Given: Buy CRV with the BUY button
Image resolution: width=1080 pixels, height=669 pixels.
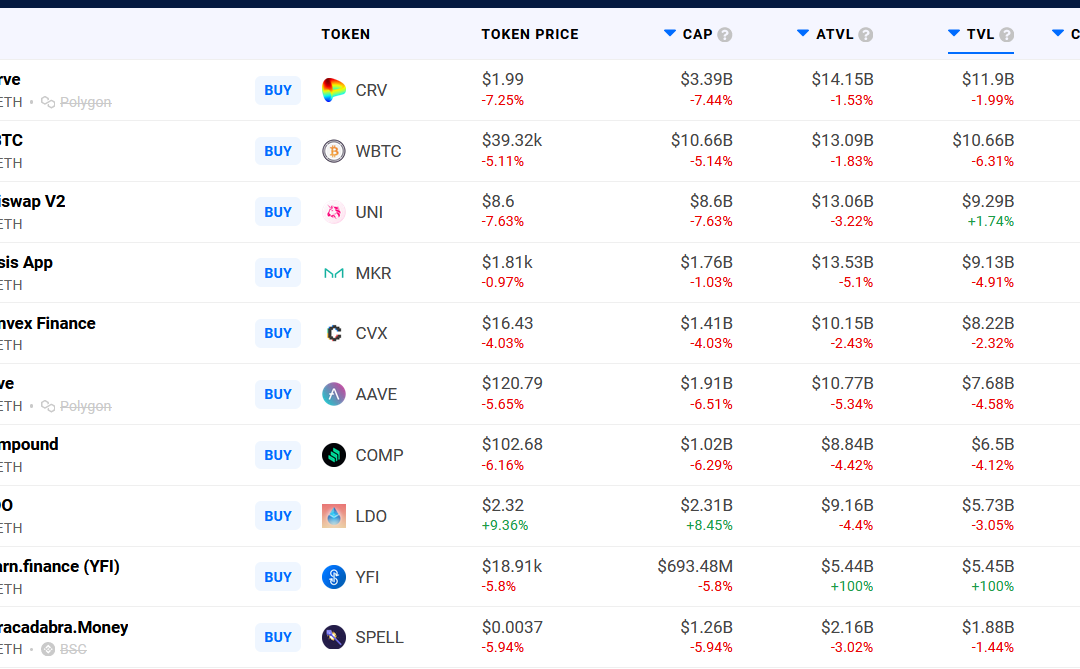Looking at the screenshot, I should pyautogui.click(x=278, y=90).
